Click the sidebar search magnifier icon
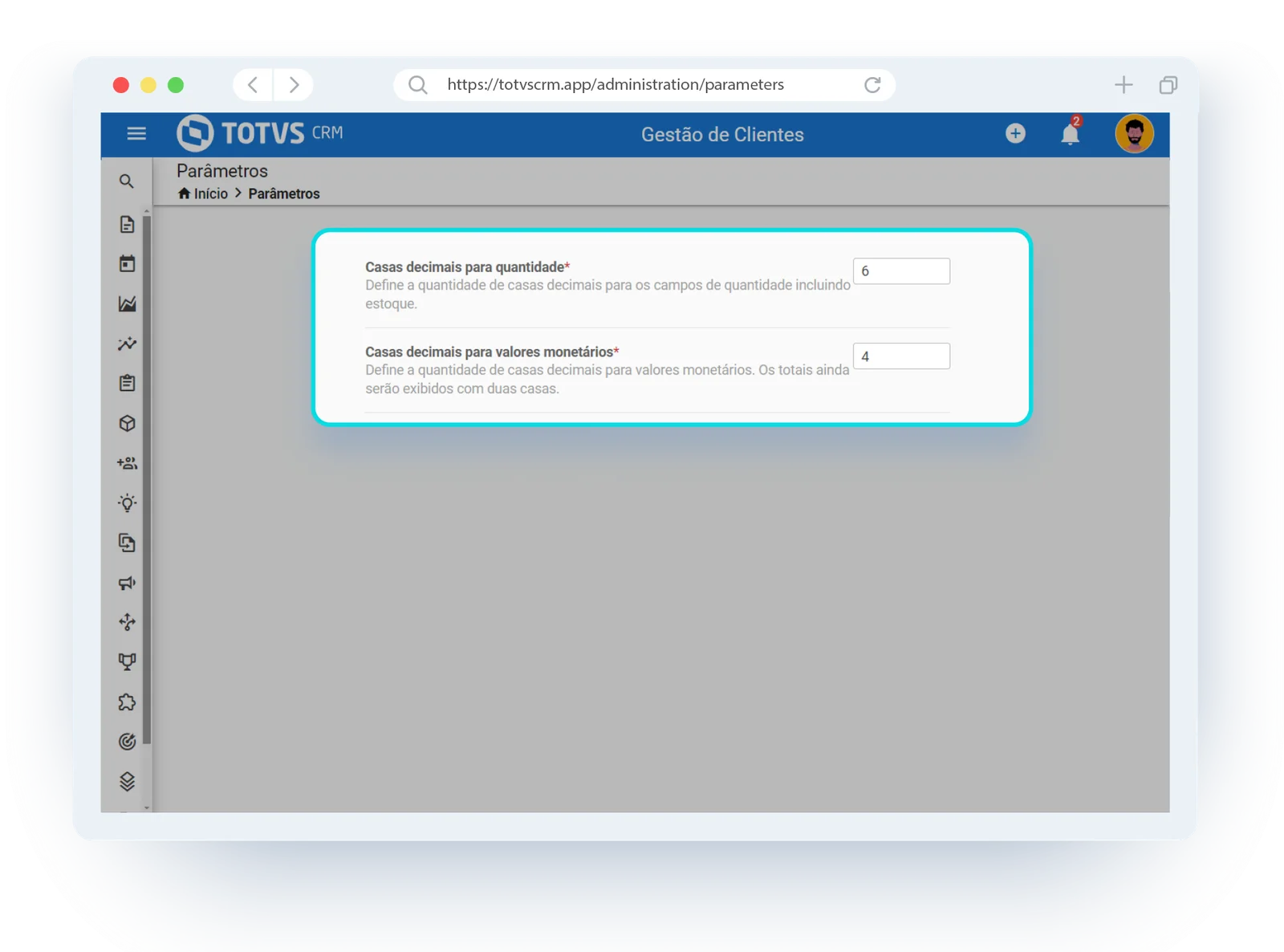Image resolution: width=1284 pixels, height=952 pixels. pyautogui.click(x=127, y=181)
